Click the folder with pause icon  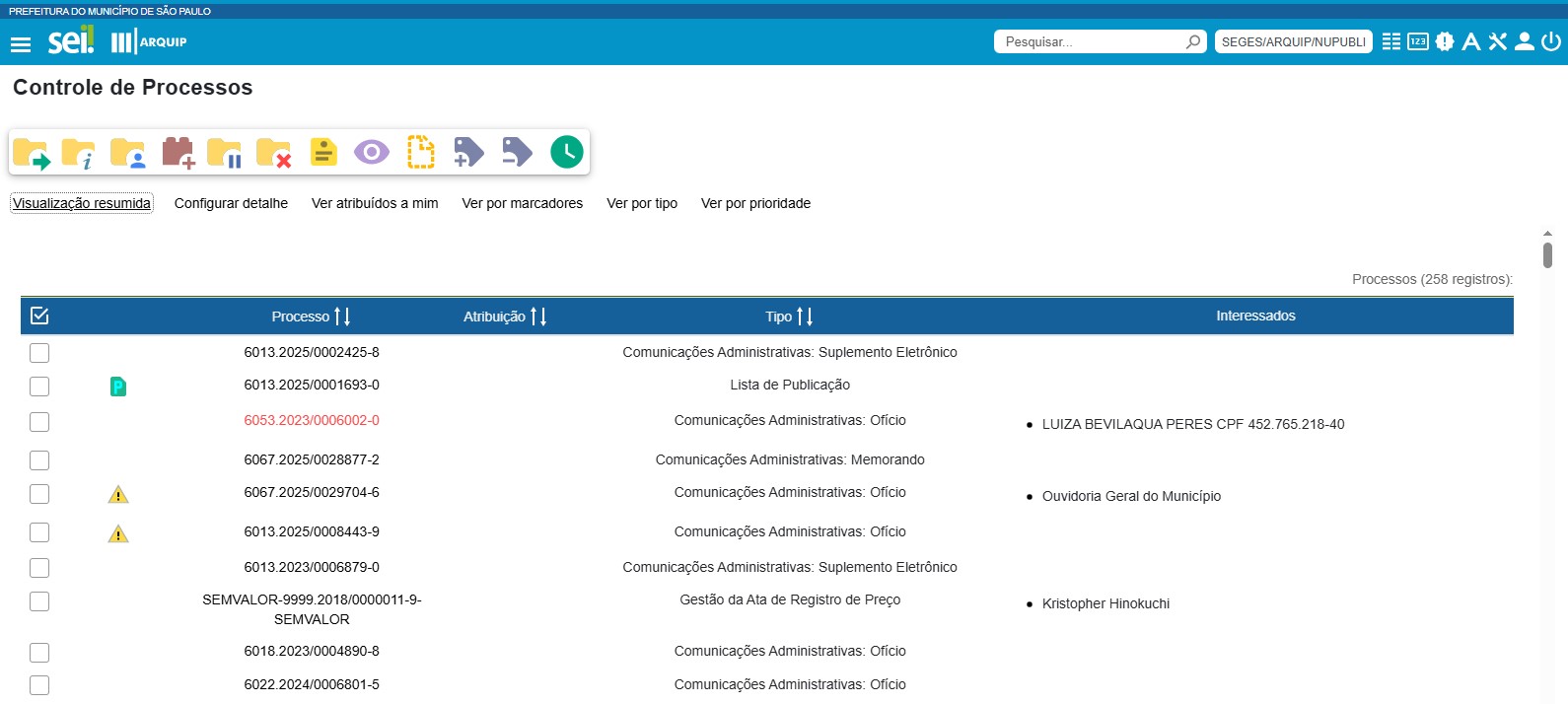tap(225, 153)
